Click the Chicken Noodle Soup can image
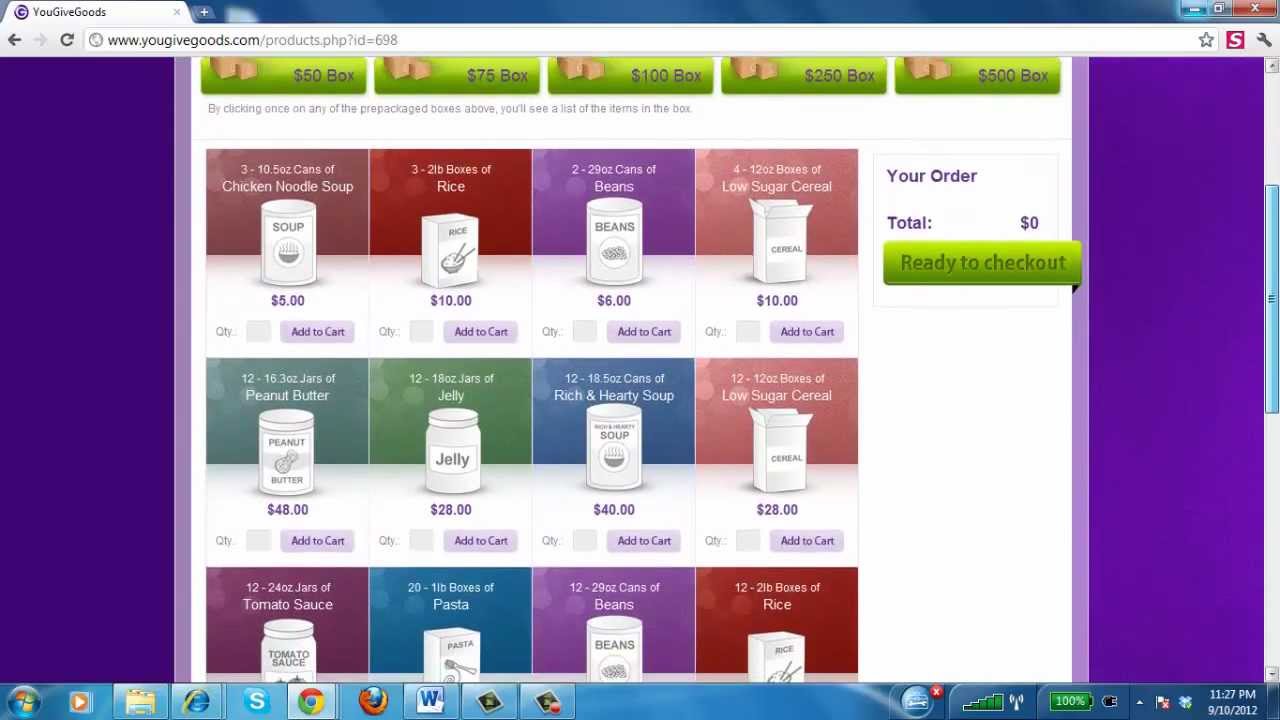1280x720 pixels. point(288,243)
